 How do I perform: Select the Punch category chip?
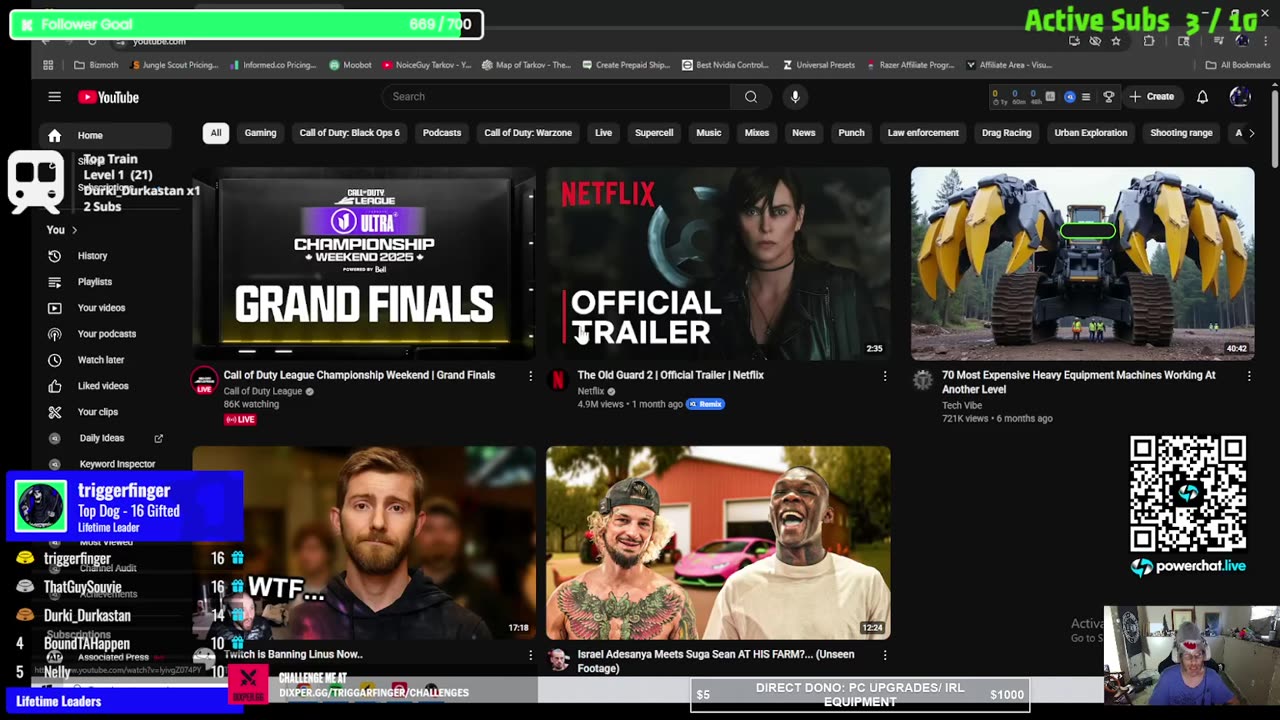coord(851,133)
